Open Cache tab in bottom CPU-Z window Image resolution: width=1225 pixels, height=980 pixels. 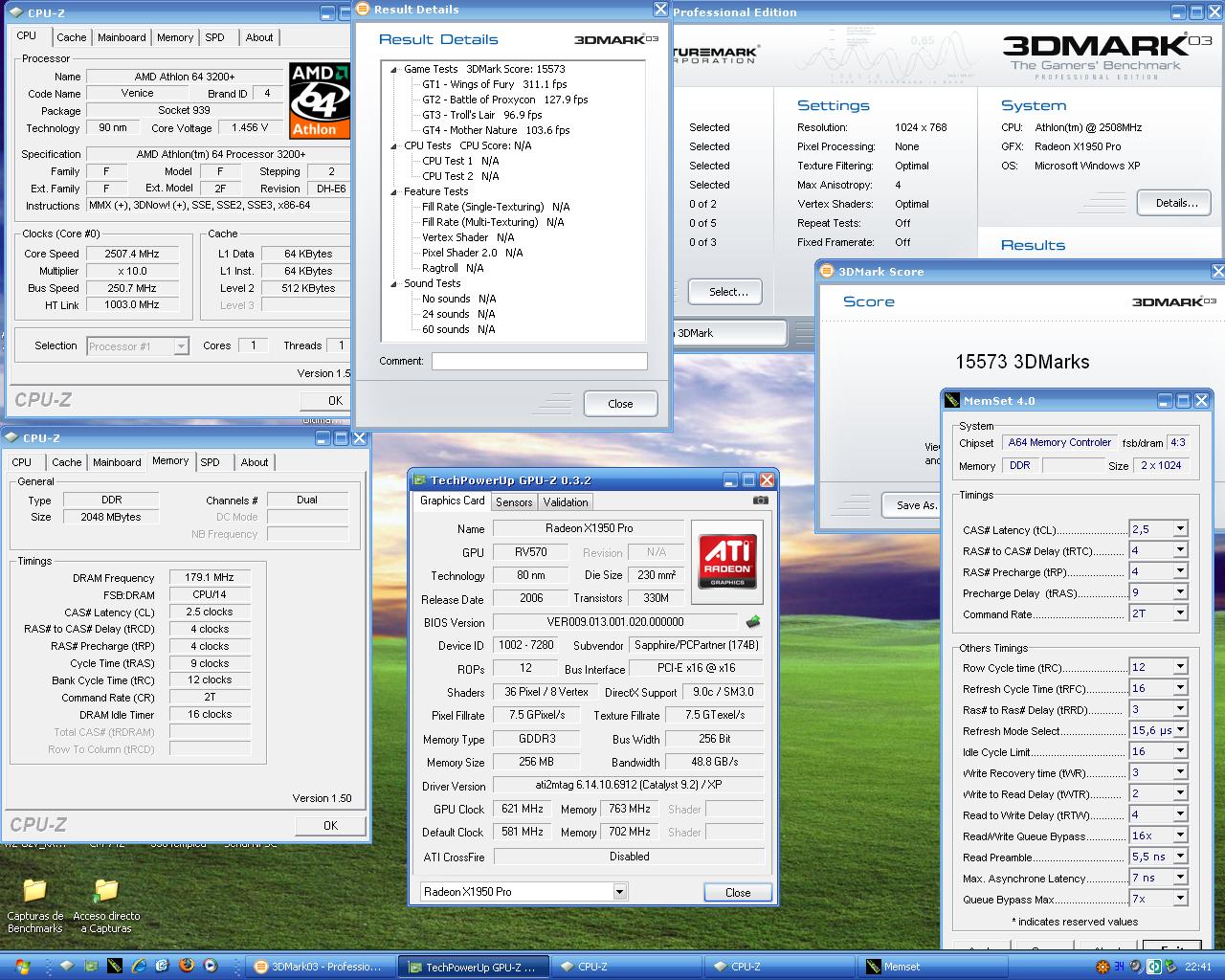click(x=66, y=462)
